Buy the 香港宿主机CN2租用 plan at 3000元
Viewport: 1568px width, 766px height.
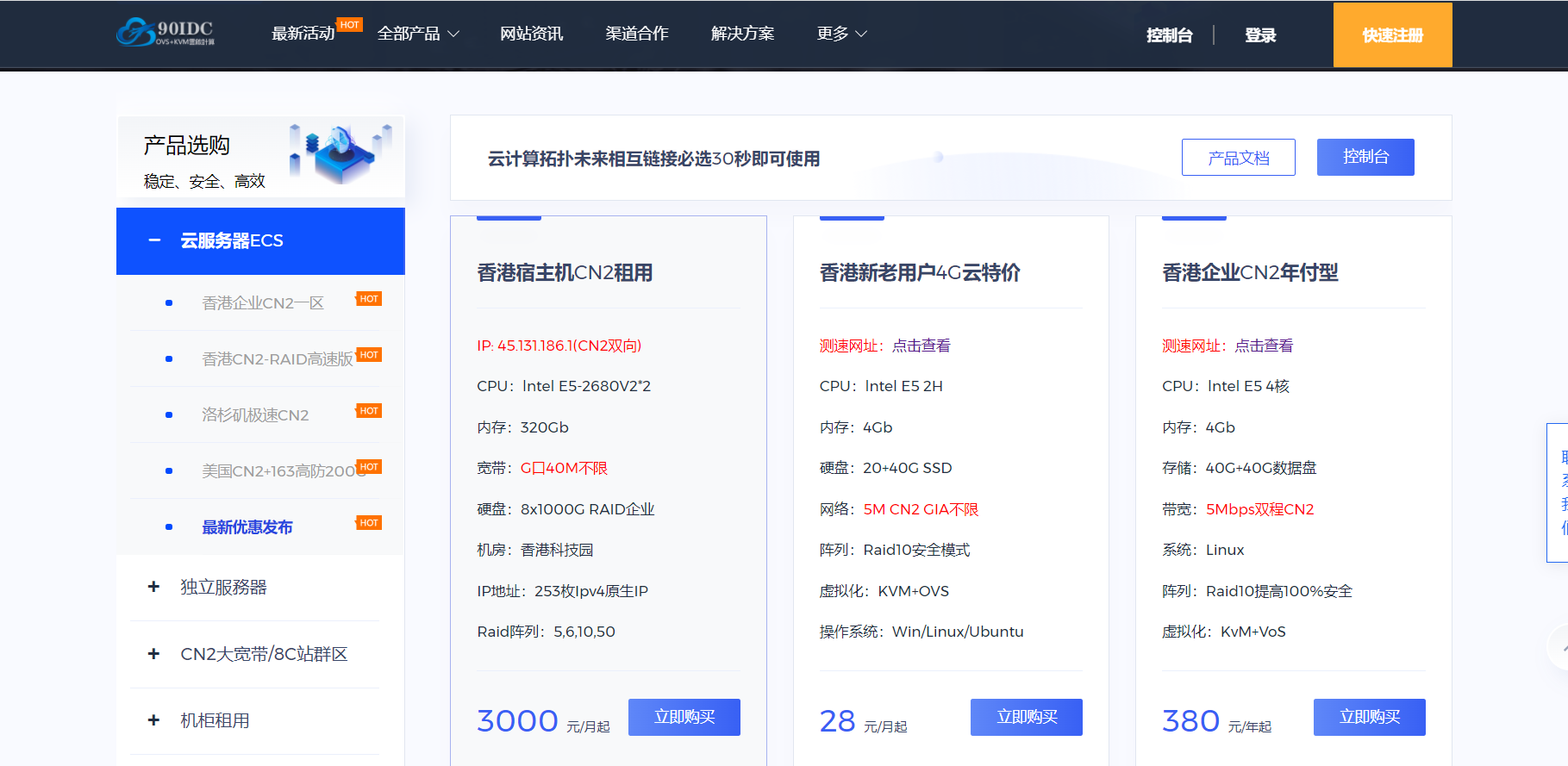[x=684, y=717]
